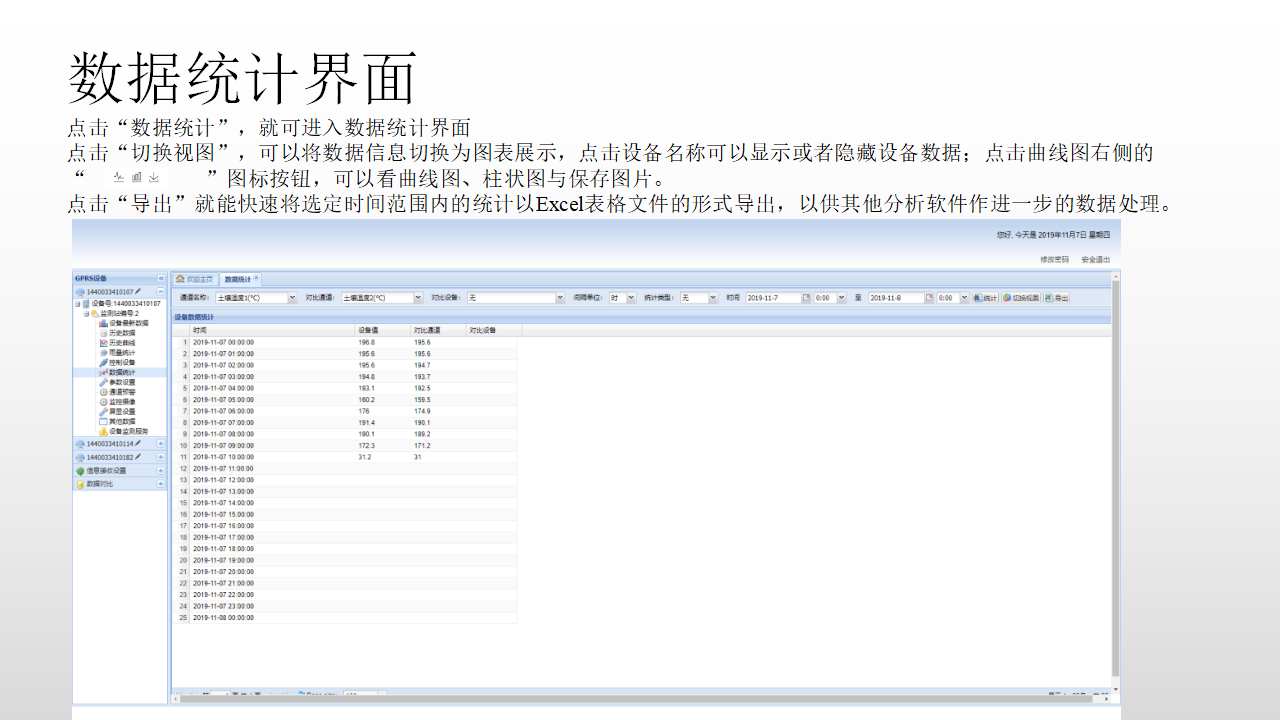The width and height of the screenshot is (1280, 720).
Task: Click the 安全退出 logout link
Action: (1095, 259)
